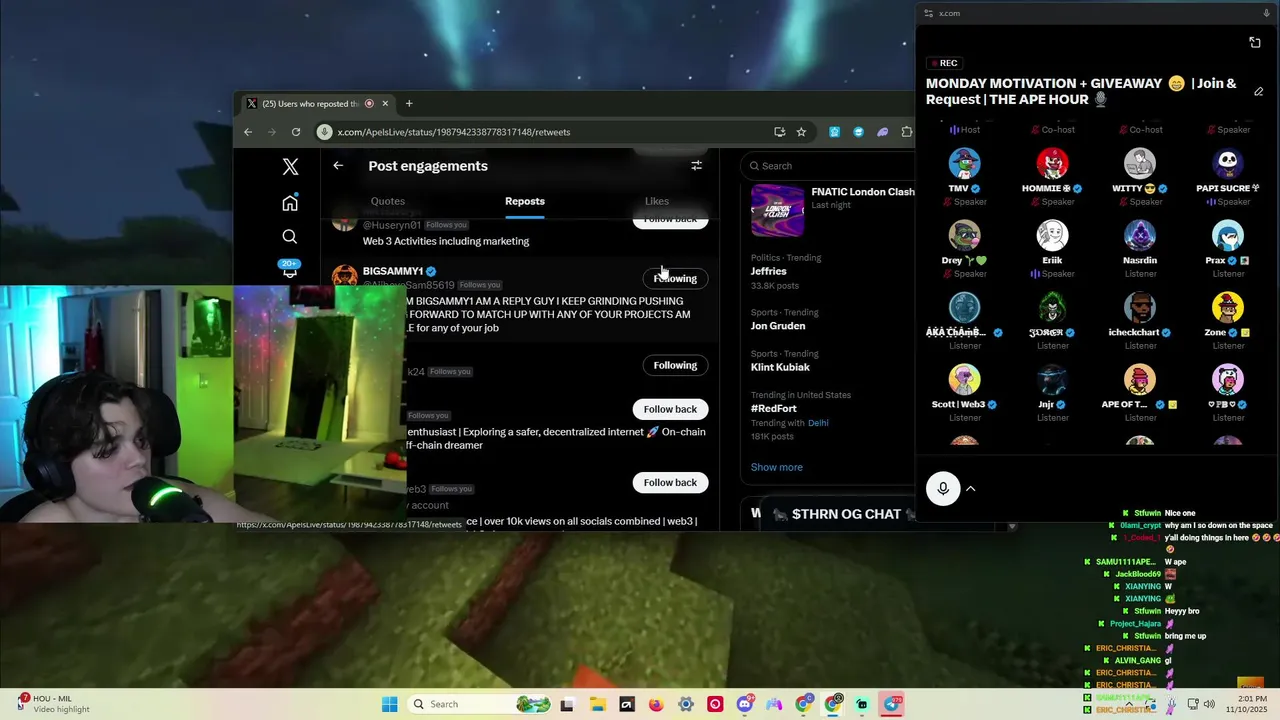Open the X logo home link

[290, 167]
